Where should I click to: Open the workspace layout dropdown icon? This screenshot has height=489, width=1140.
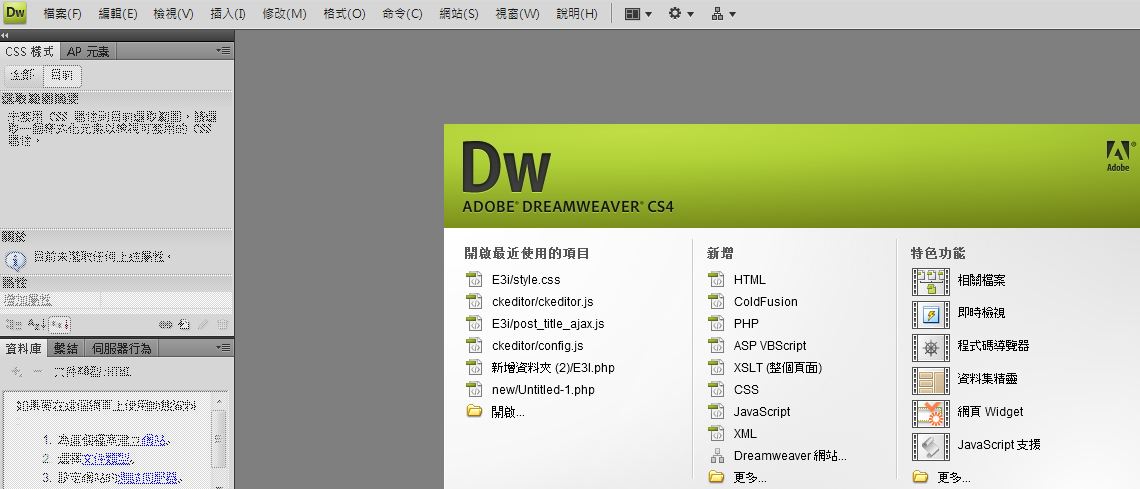pyautogui.click(x=638, y=14)
